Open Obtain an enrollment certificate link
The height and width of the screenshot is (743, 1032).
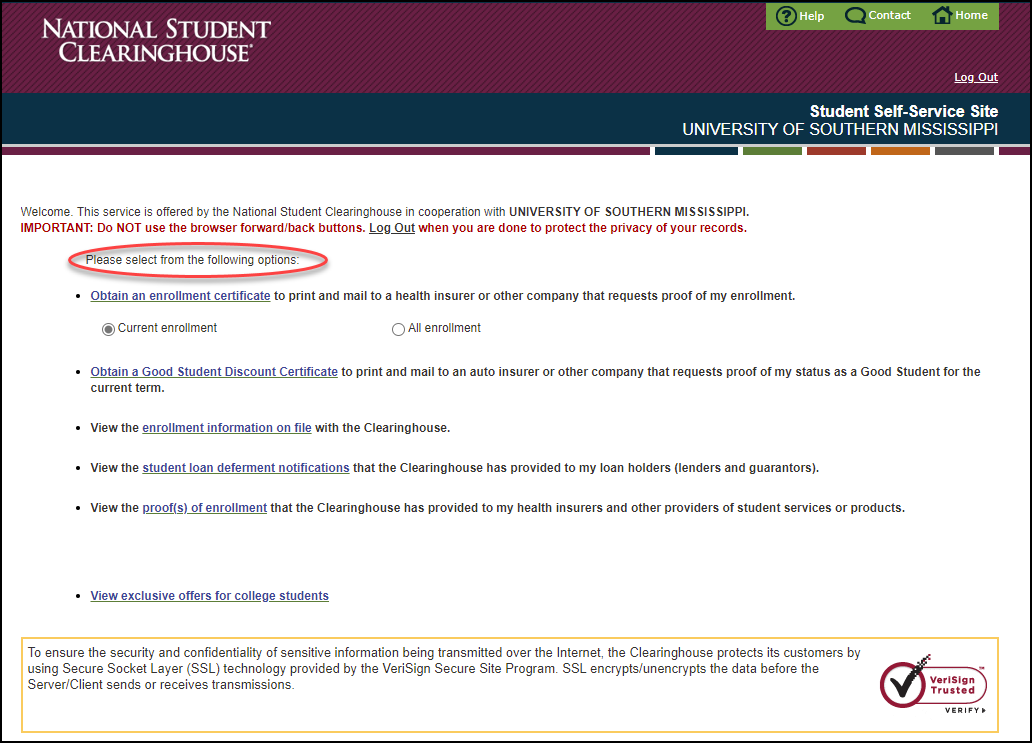click(x=180, y=295)
